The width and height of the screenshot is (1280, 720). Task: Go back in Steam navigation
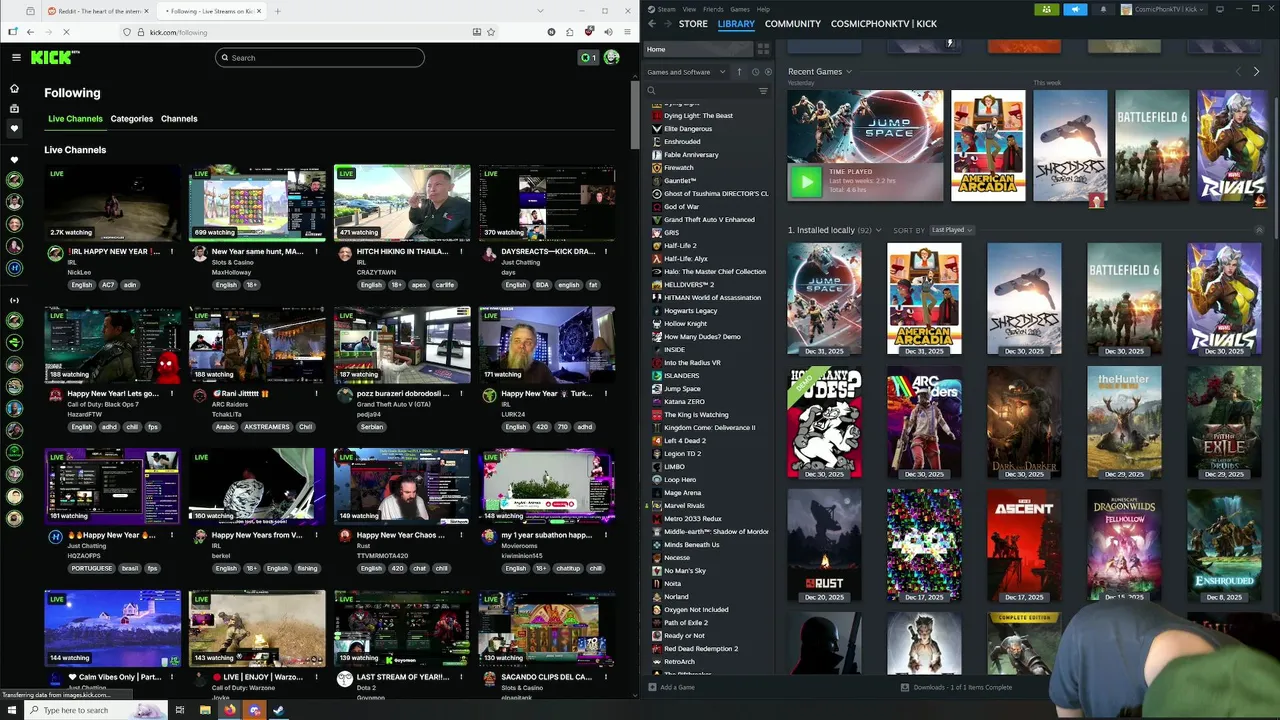652,23
